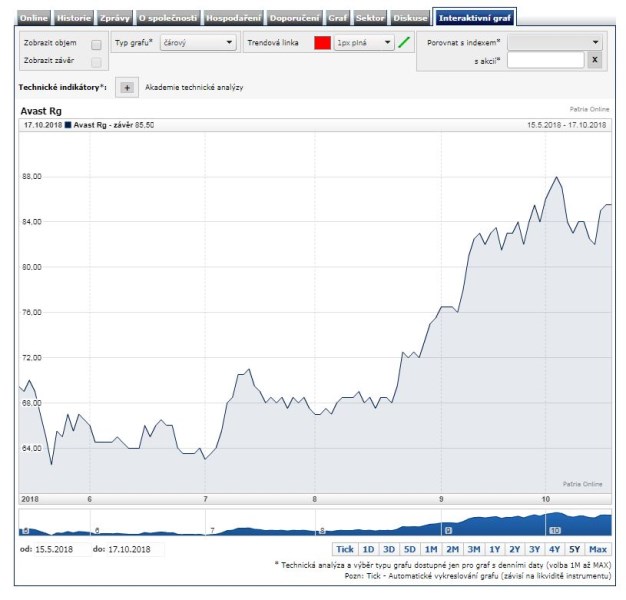Screen dimensions: 626x600
Task: Click the left handle of the range navigator
Action: click(25, 530)
